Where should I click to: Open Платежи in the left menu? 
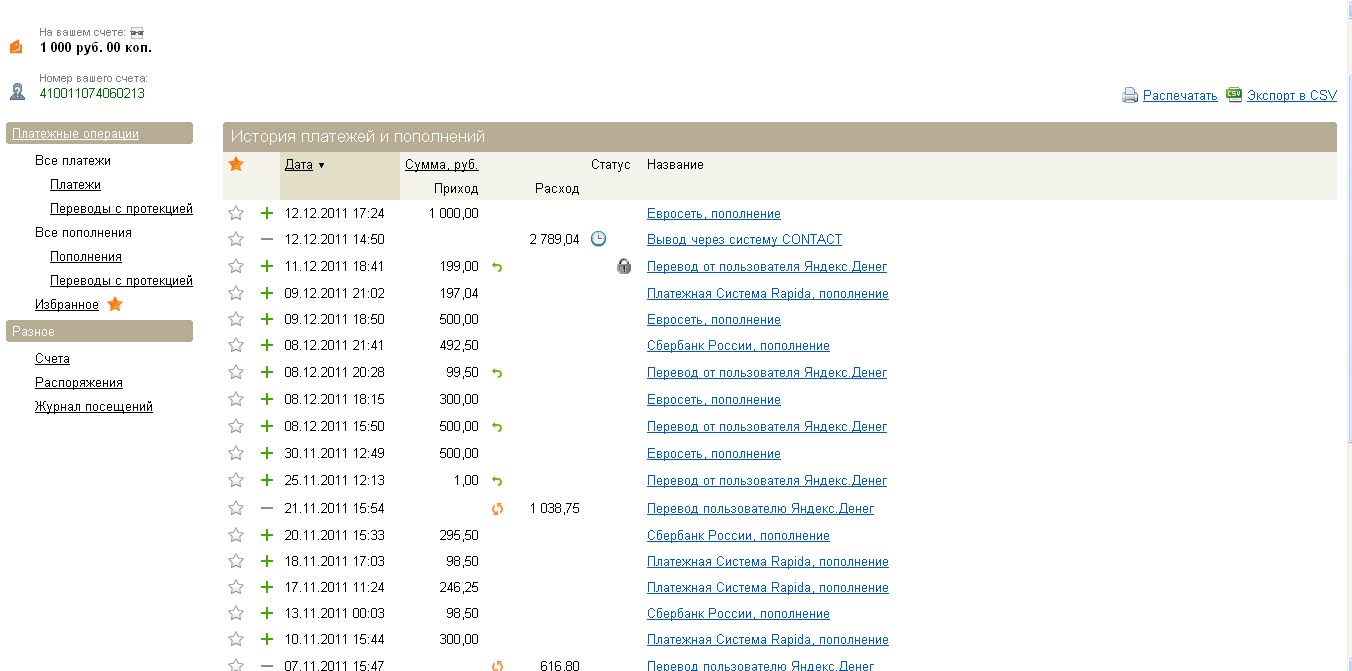(75, 185)
